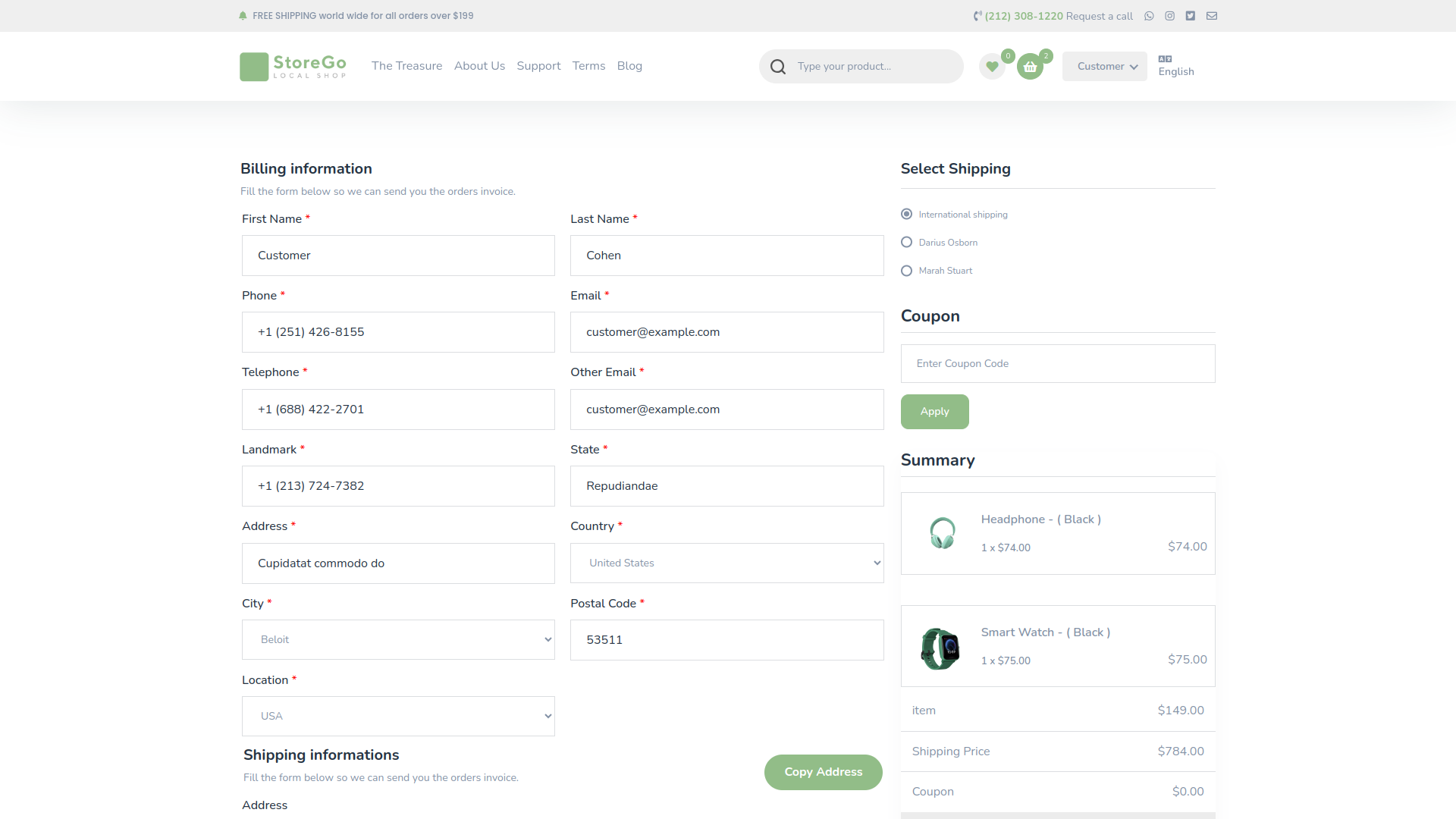Click the Instagram icon in top bar

click(x=1169, y=16)
